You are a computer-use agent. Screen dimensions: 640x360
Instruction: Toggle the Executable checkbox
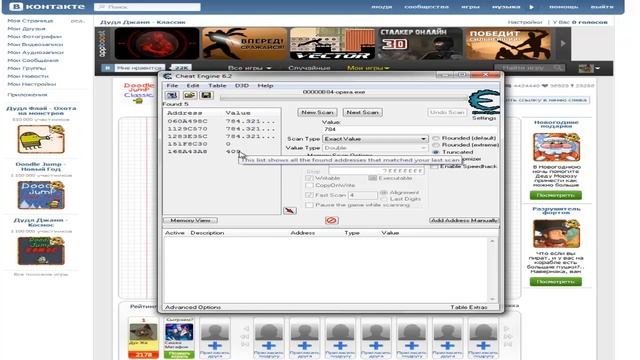coord(372,178)
